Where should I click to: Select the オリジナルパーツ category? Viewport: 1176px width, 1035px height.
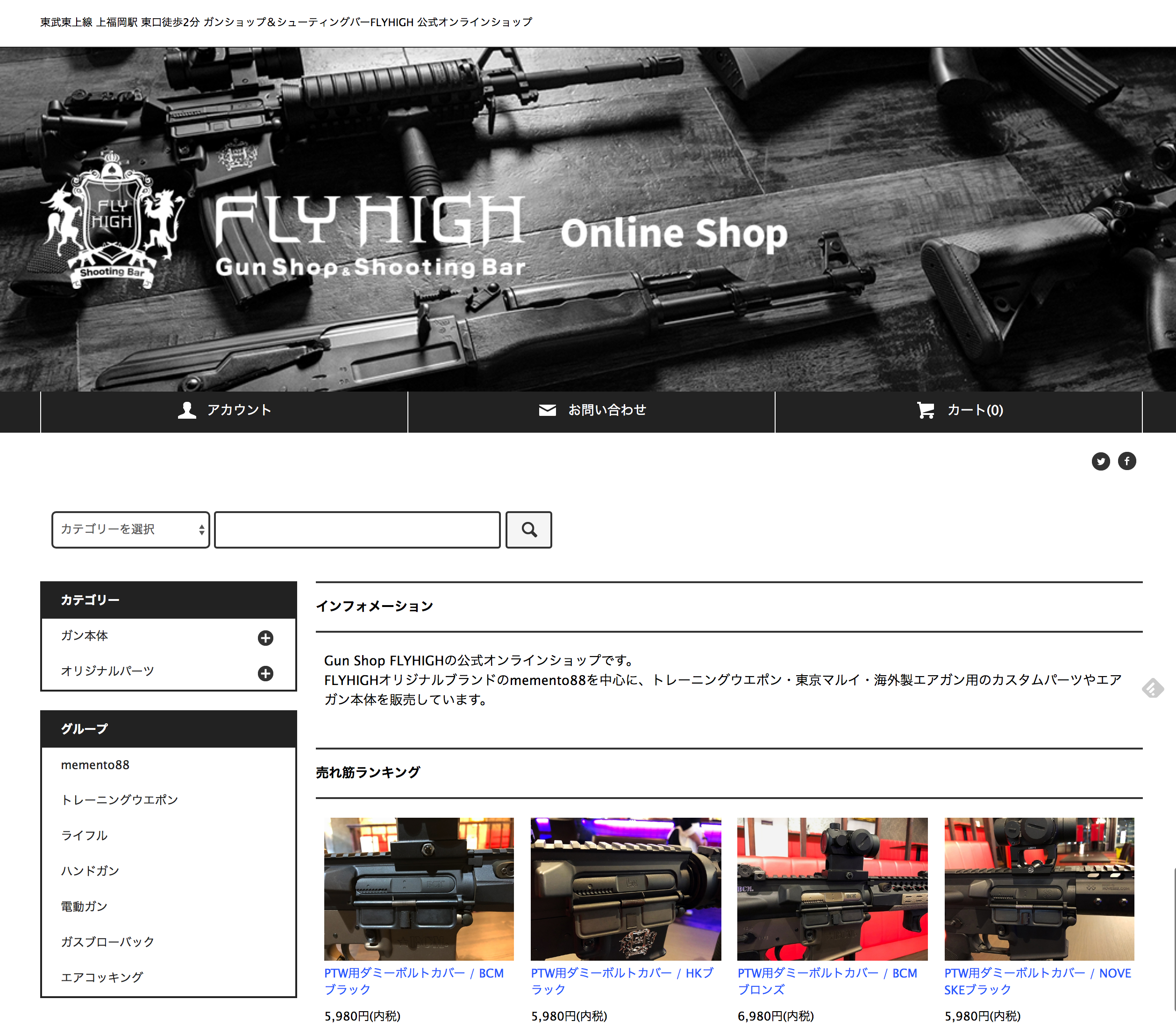click(107, 671)
